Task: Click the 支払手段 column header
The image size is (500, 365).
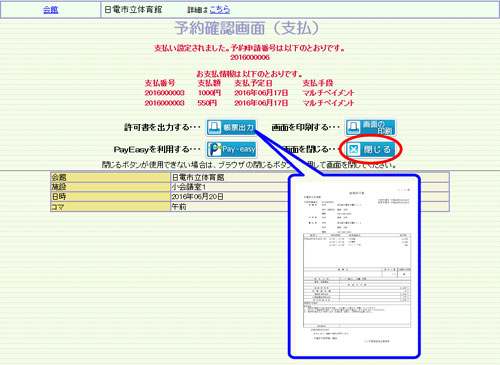Action: pos(318,83)
